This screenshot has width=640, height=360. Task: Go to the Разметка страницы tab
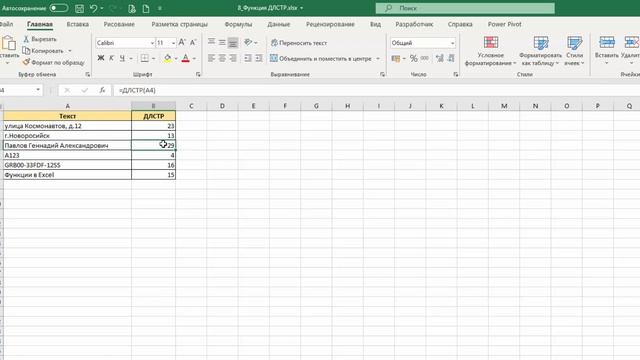180,24
